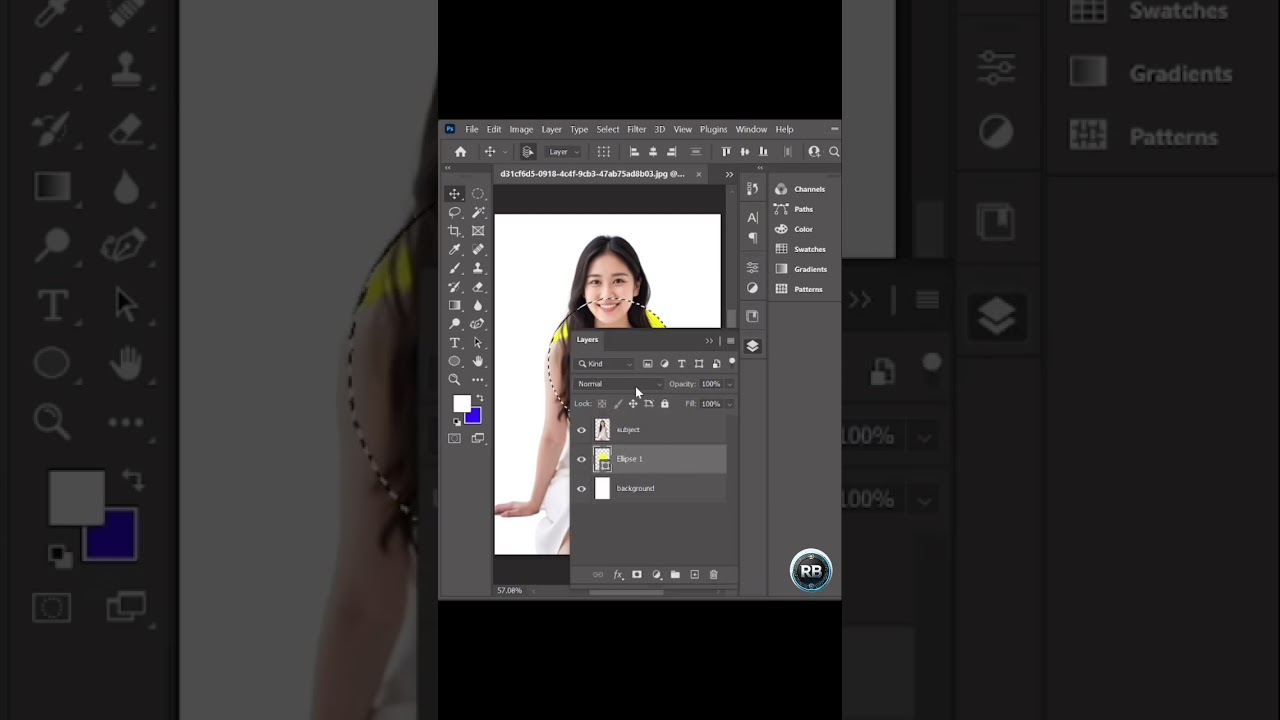The height and width of the screenshot is (720, 1280).
Task: Create new adjustment layer half-circle icon
Action: 656,575
